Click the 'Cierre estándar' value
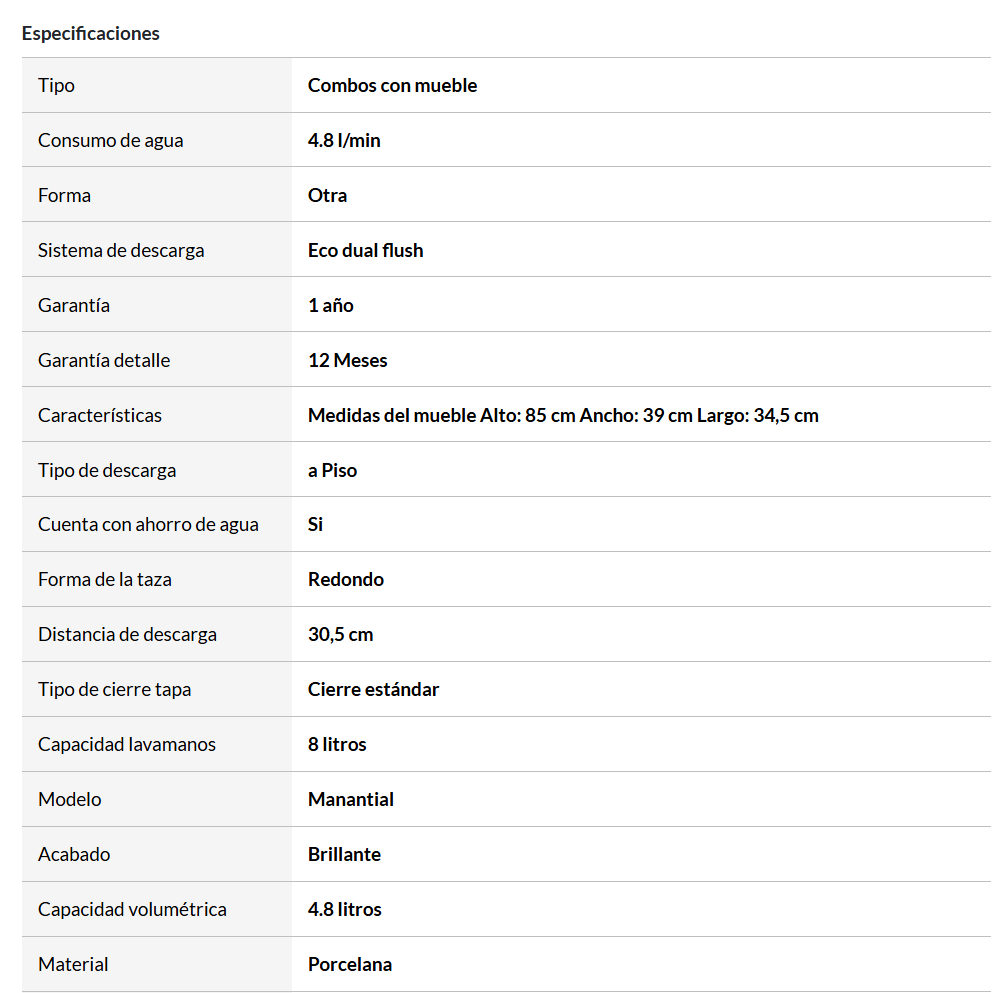This screenshot has width=994, height=993. click(373, 689)
